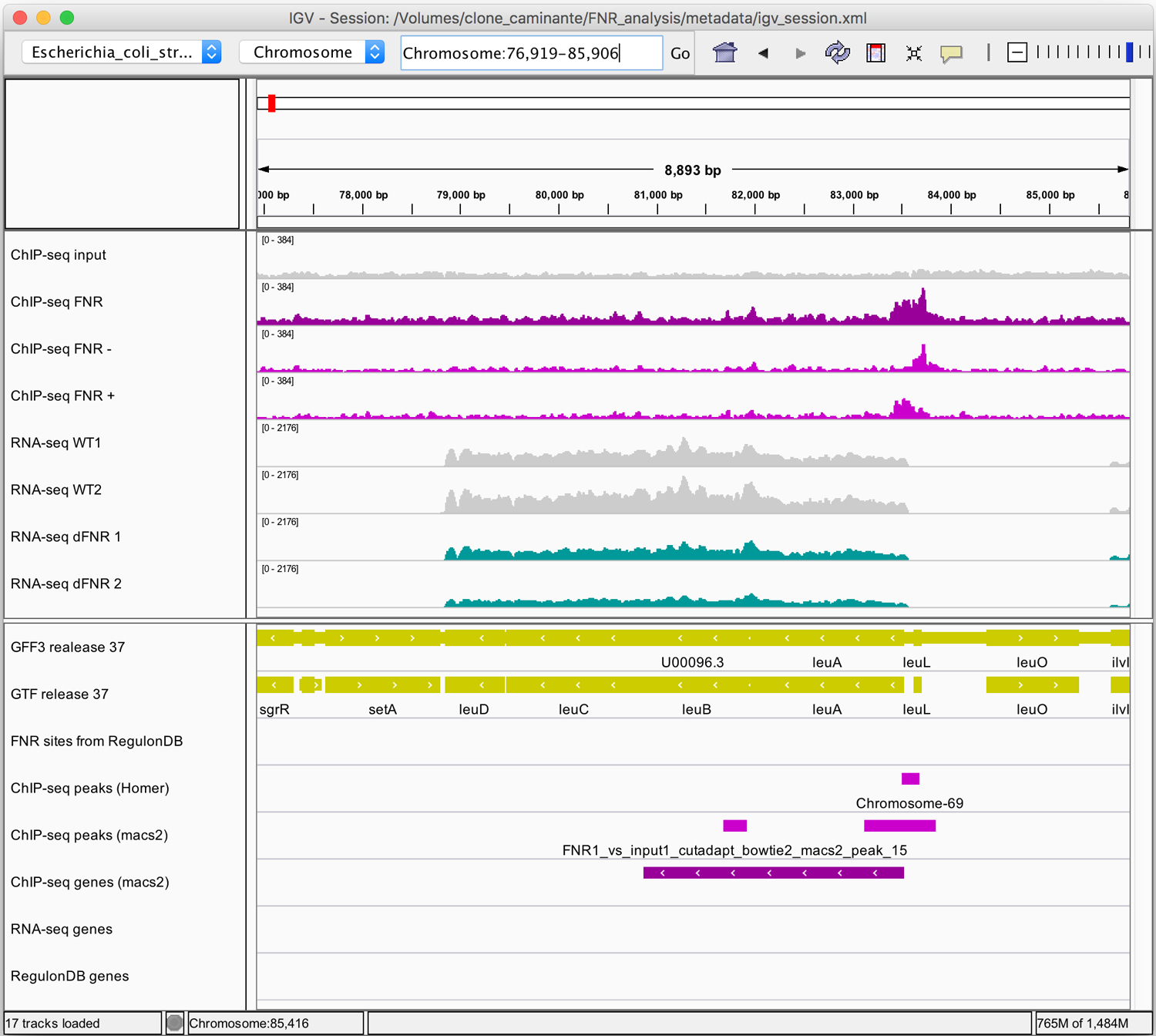1156x1036 pixels.
Task: Click the Home icon in the toolbar
Action: click(x=724, y=52)
